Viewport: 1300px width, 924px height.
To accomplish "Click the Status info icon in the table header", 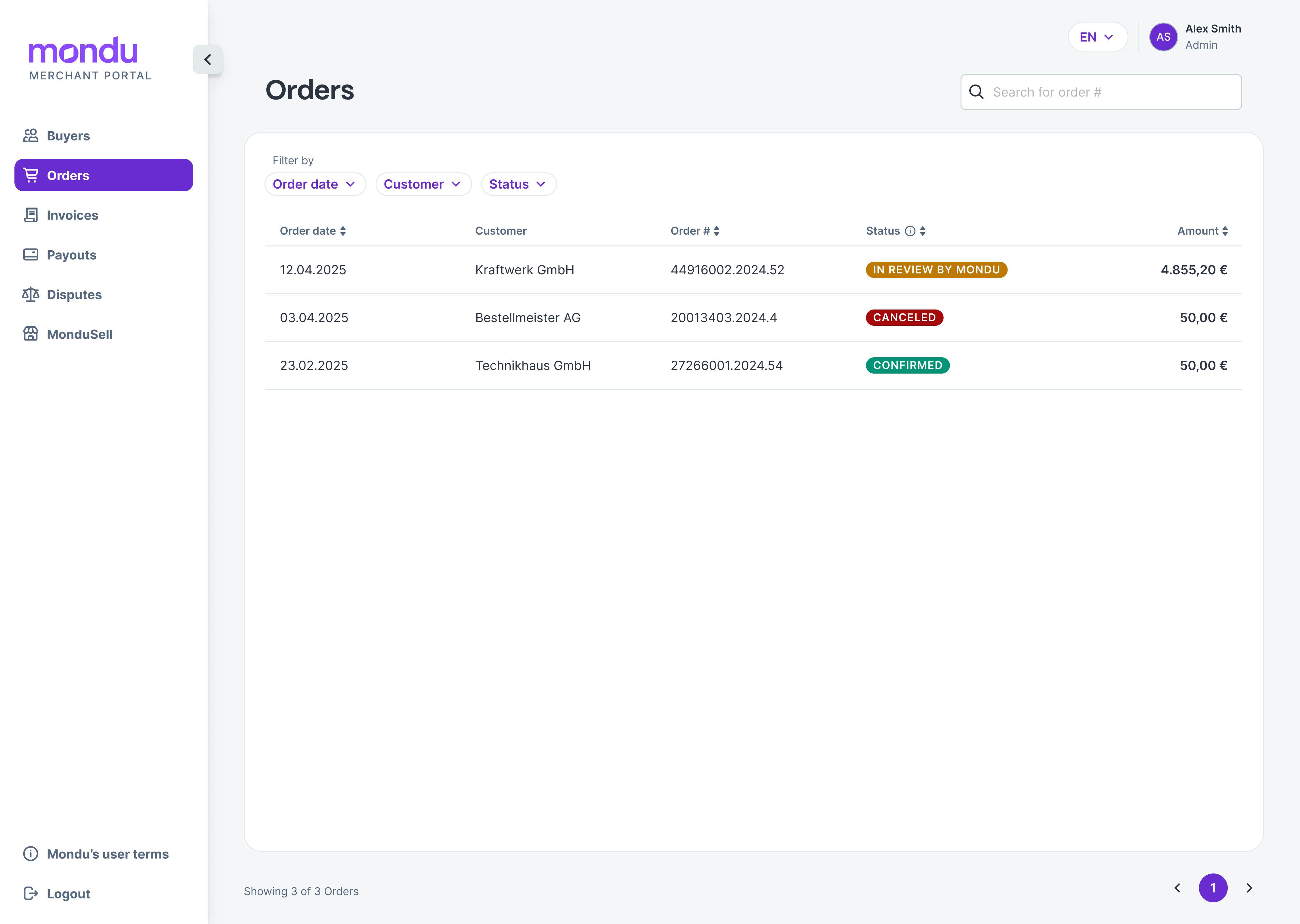I will pyautogui.click(x=910, y=231).
